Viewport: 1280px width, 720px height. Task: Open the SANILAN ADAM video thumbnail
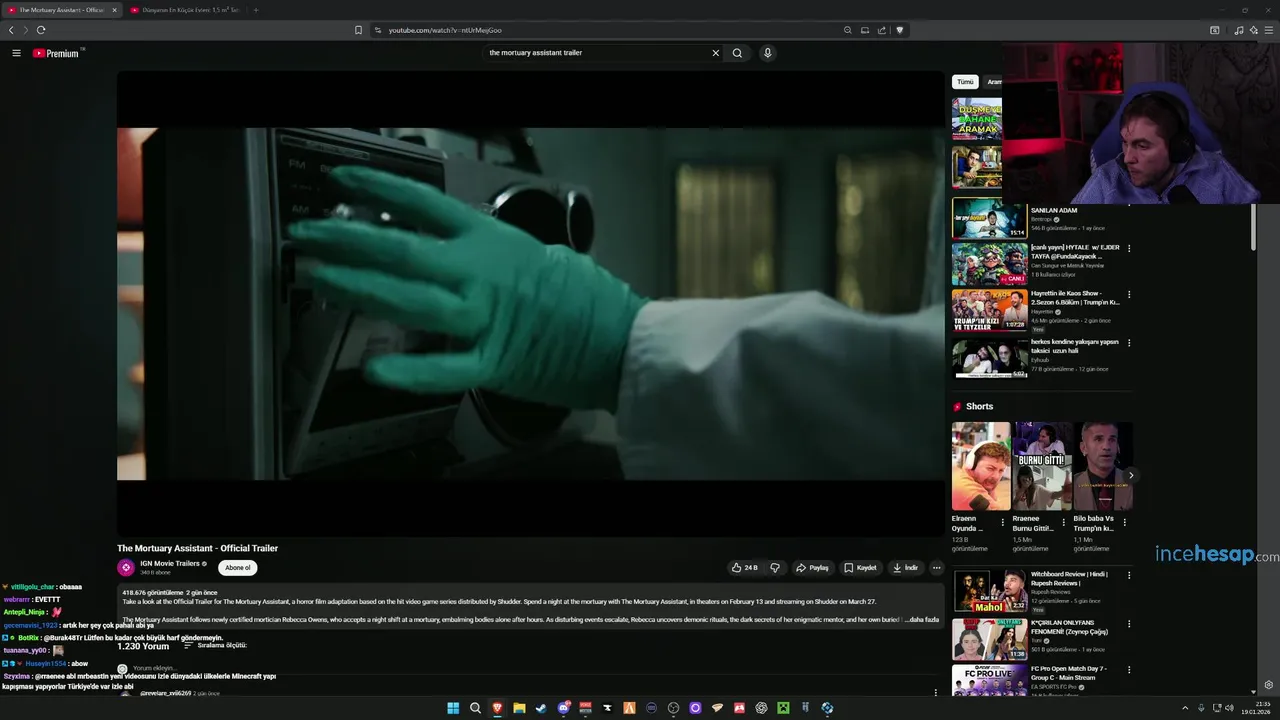pos(989,219)
